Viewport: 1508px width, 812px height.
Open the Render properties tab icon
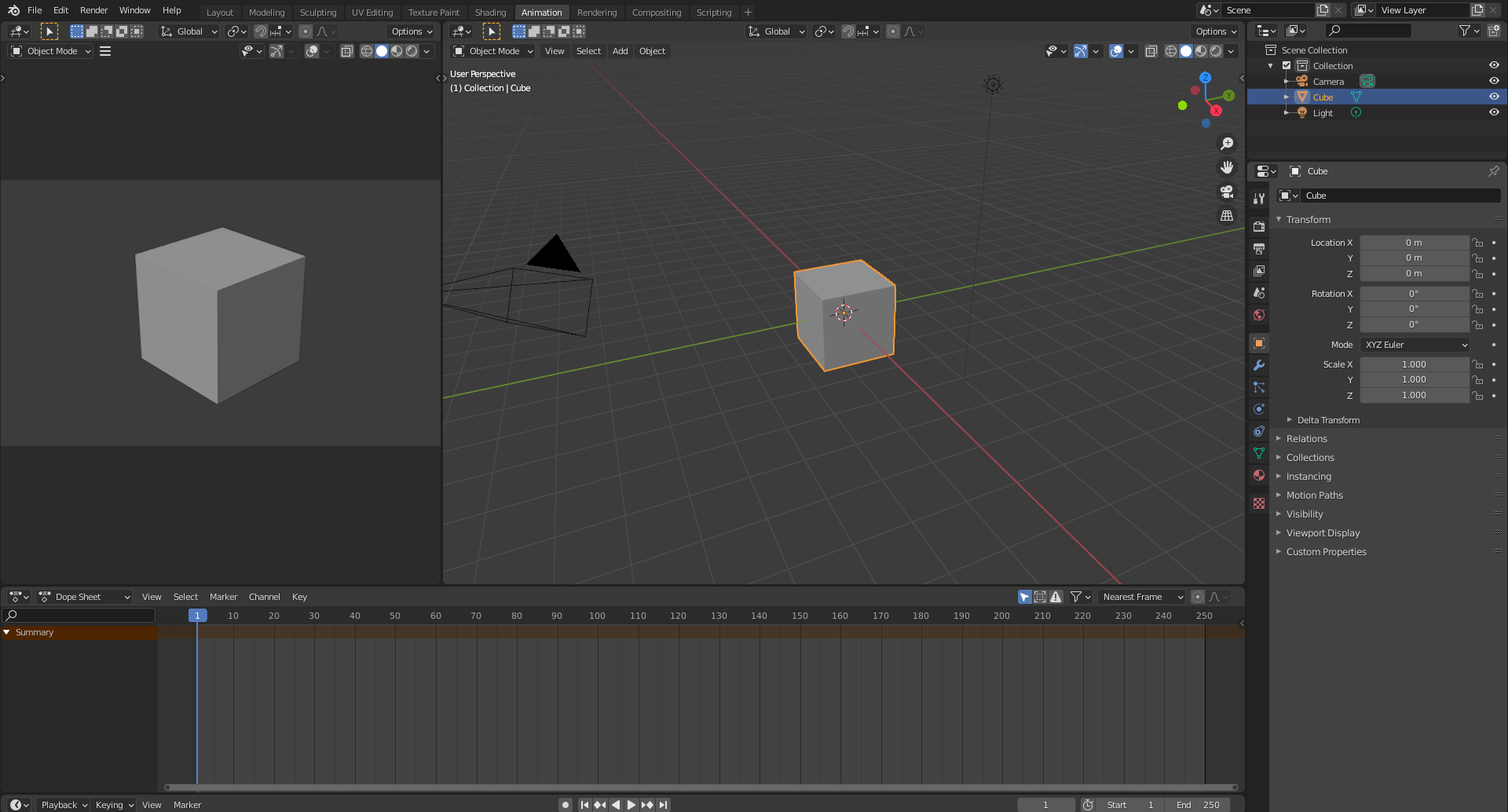click(1259, 226)
